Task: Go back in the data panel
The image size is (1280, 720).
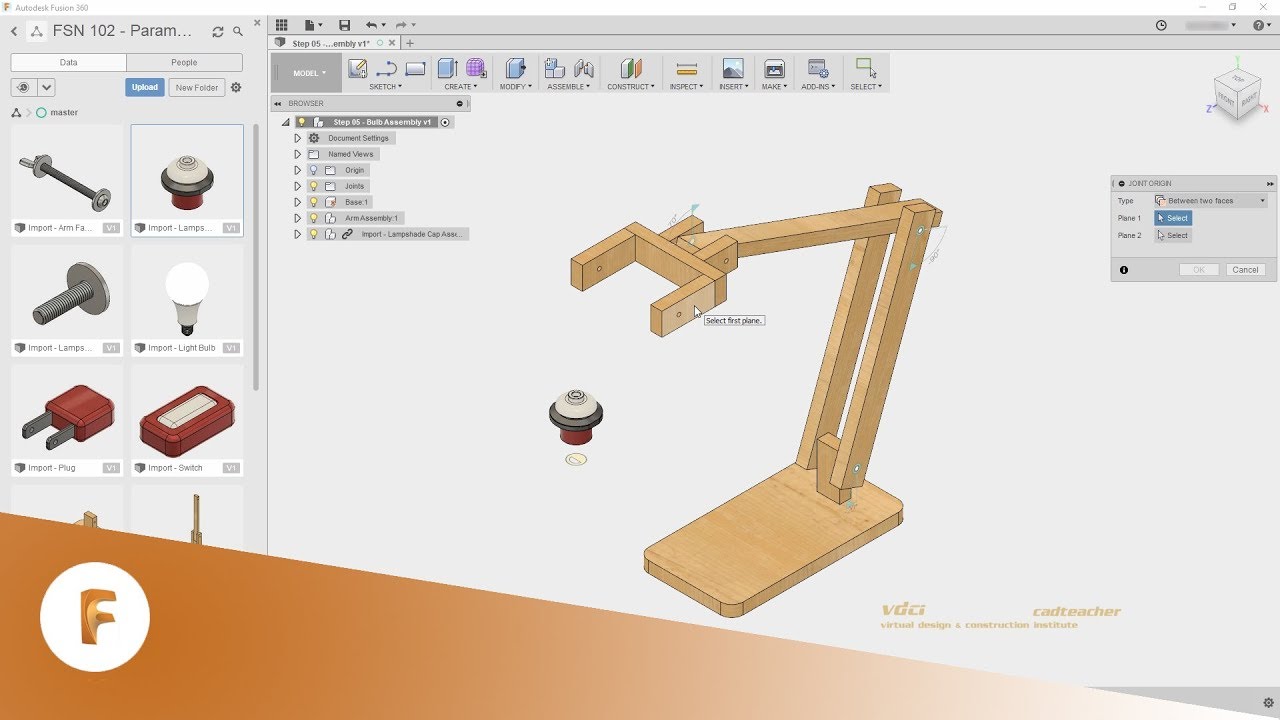Action: pyautogui.click(x=14, y=32)
